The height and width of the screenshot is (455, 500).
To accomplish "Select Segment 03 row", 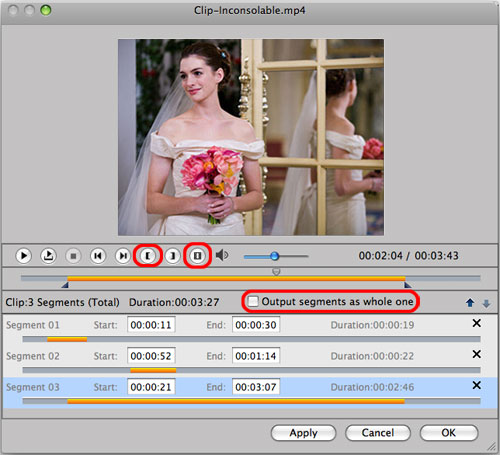I will 251,393.
